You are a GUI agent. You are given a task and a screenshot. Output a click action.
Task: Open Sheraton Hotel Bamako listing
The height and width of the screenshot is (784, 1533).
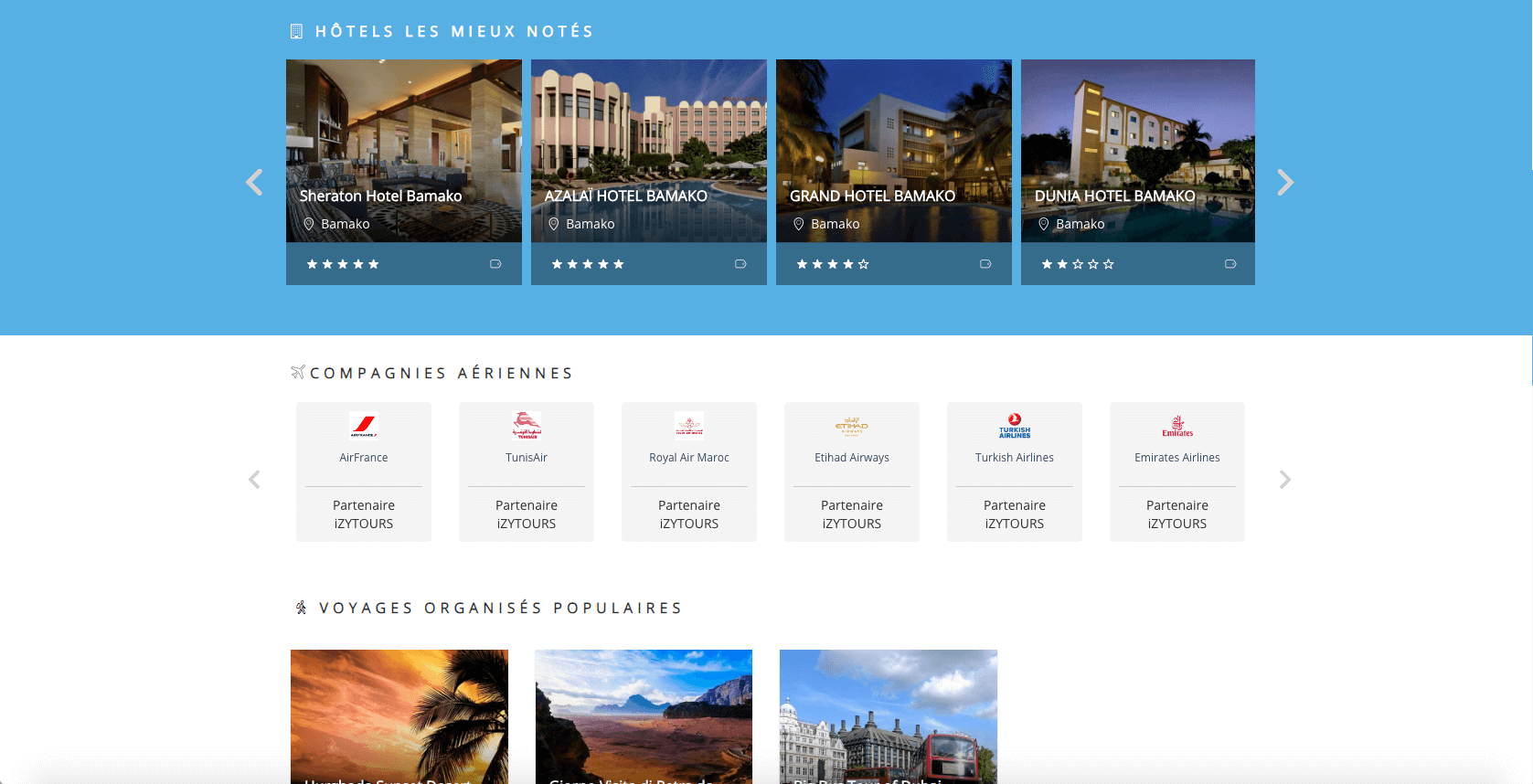pos(380,196)
